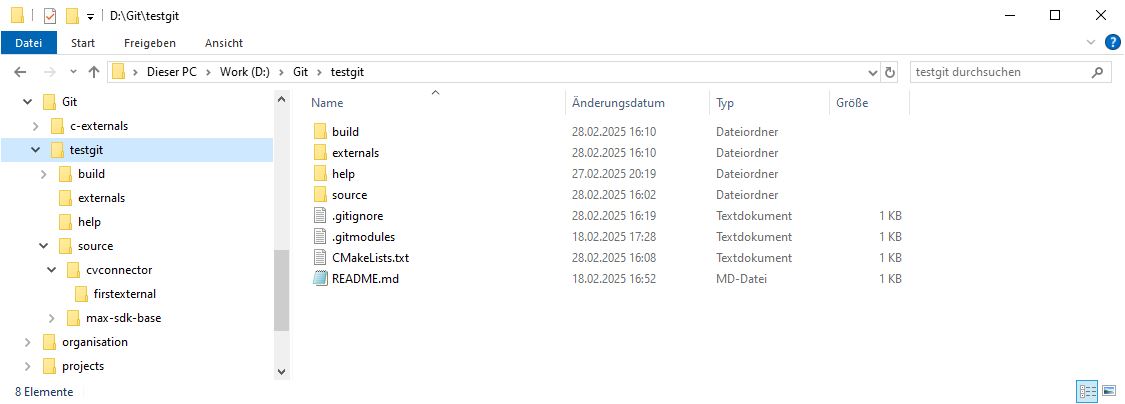Switch to large thumbnails view icon
Viewport: 1125px width, 404px height.
[1108, 391]
